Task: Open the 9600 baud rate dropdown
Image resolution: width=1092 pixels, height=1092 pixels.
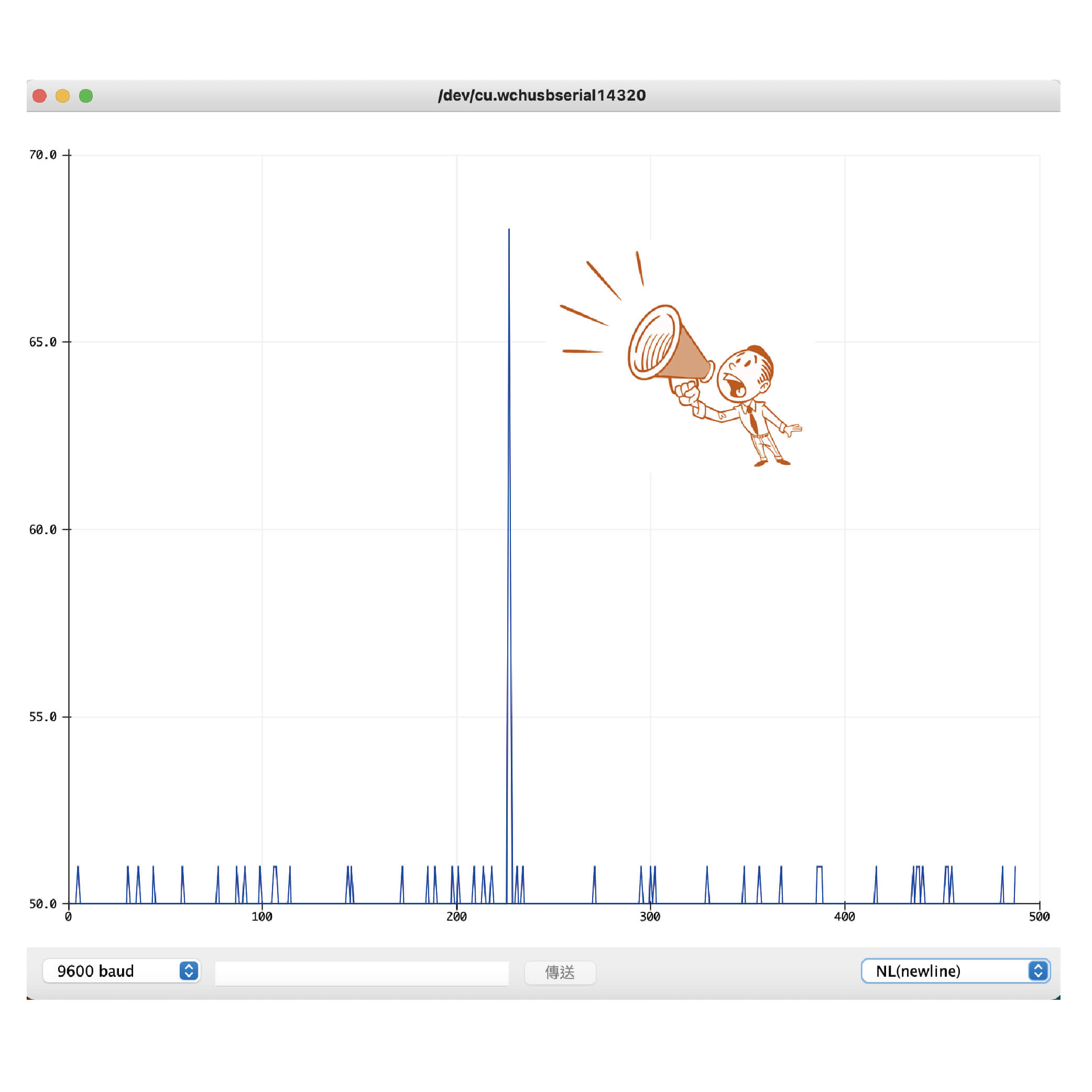Action: (x=122, y=971)
